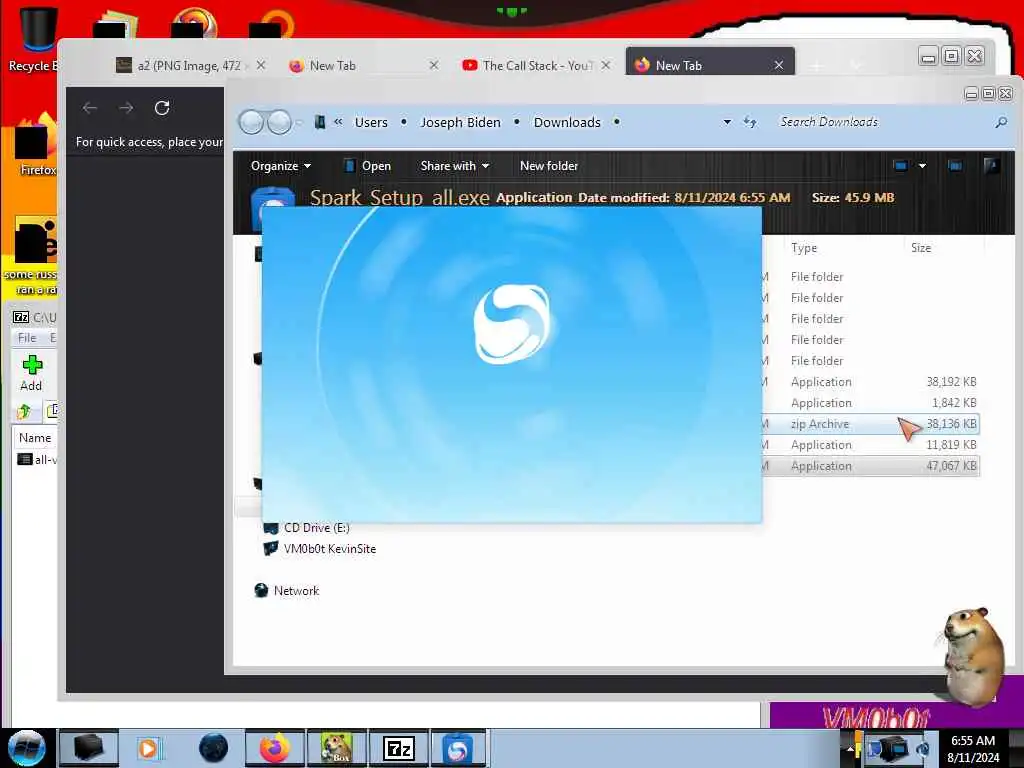Click the dark globe taskbar icon
The image size is (1024, 768).
[214, 748]
